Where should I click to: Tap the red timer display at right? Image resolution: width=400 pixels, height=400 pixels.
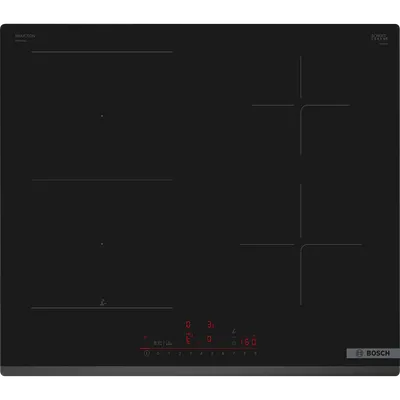click(x=248, y=342)
